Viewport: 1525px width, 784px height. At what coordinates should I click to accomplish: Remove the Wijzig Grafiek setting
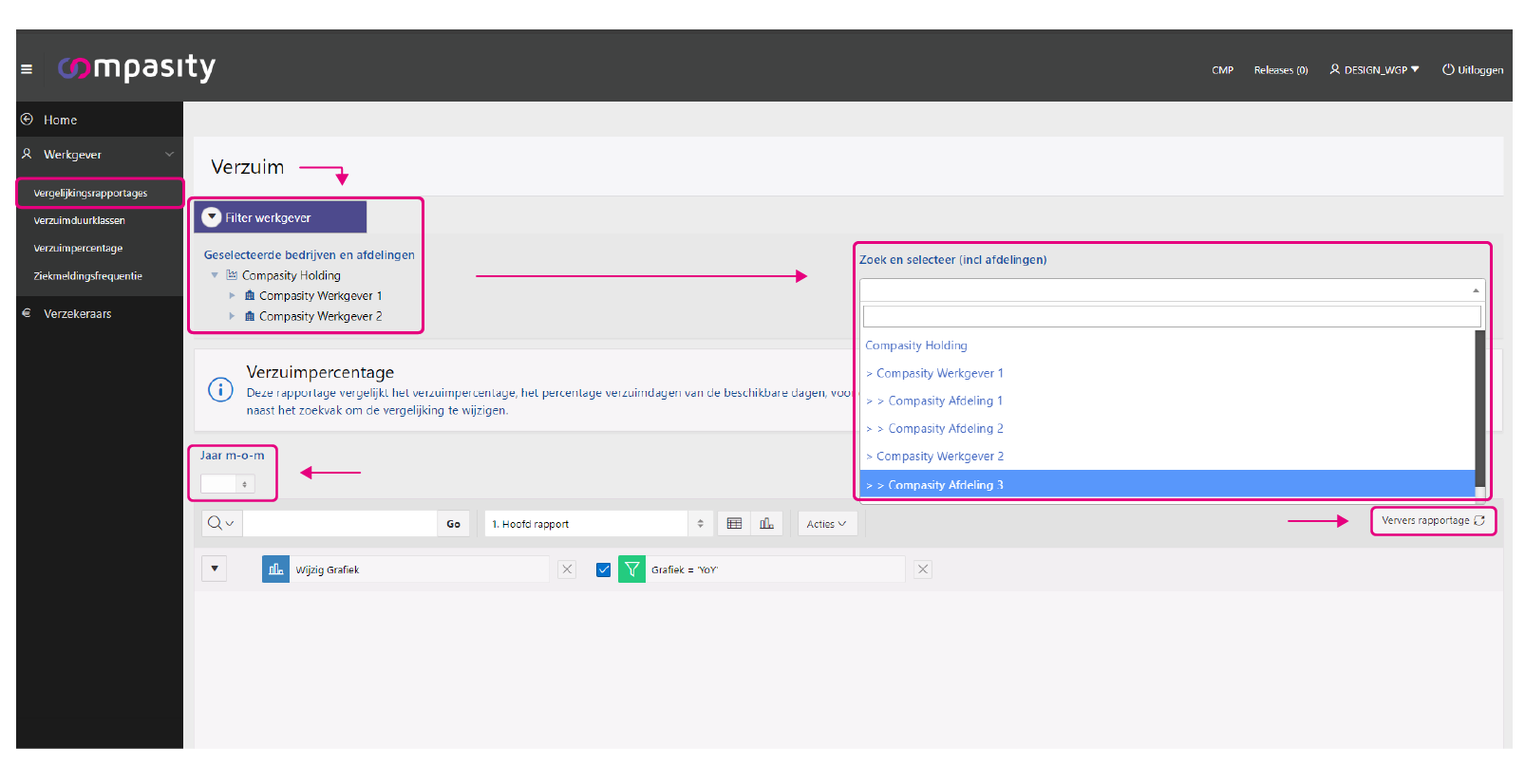567,569
